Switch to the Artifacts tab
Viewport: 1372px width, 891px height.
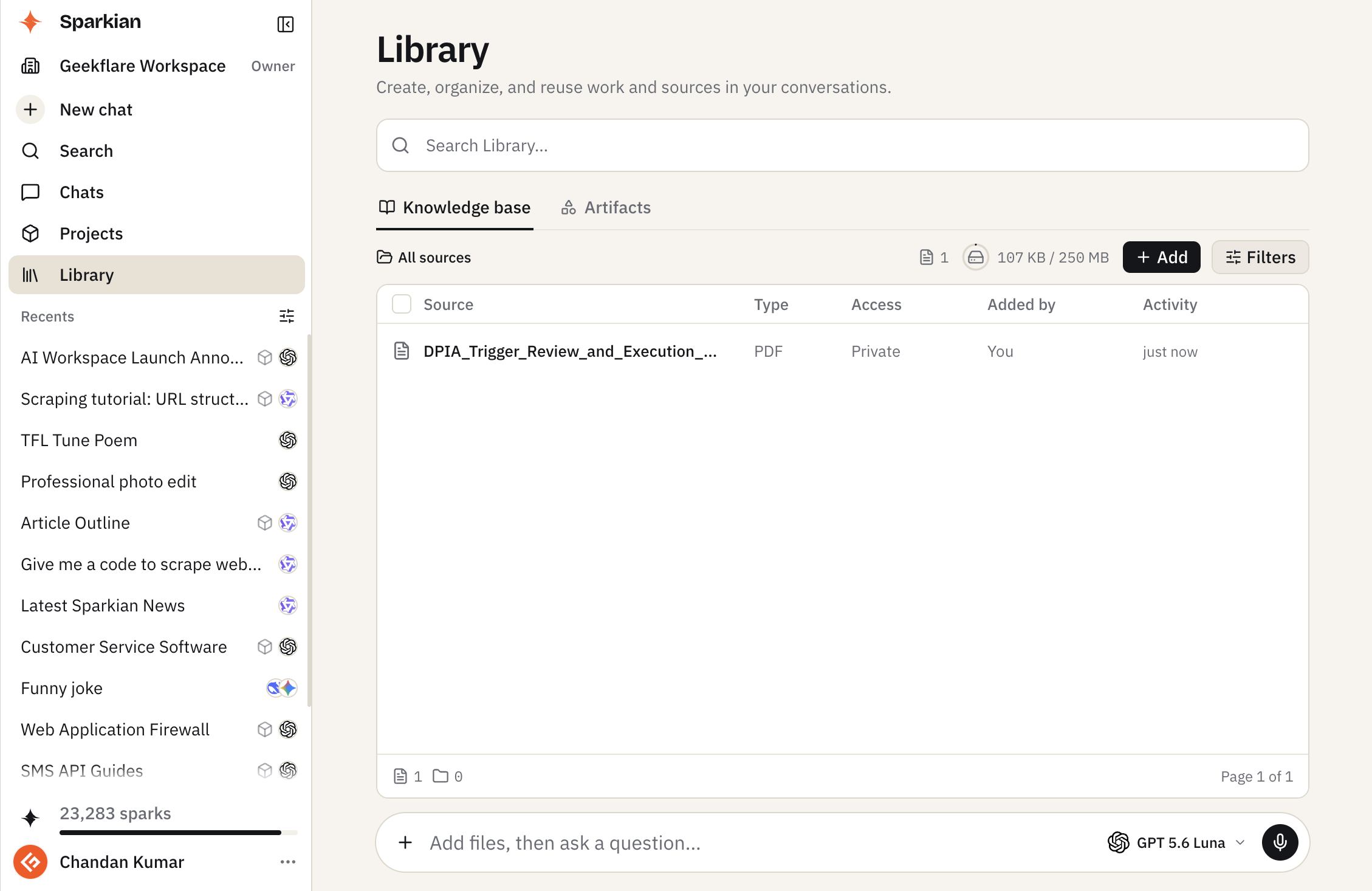[x=606, y=207]
